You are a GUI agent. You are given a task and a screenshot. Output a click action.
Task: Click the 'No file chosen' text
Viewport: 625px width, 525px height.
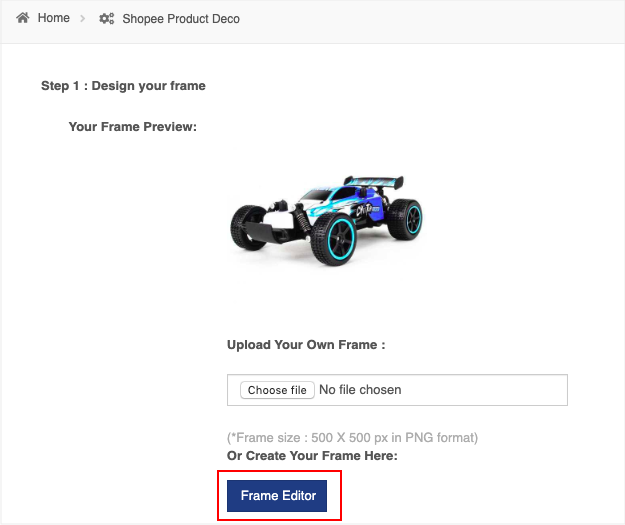point(360,389)
